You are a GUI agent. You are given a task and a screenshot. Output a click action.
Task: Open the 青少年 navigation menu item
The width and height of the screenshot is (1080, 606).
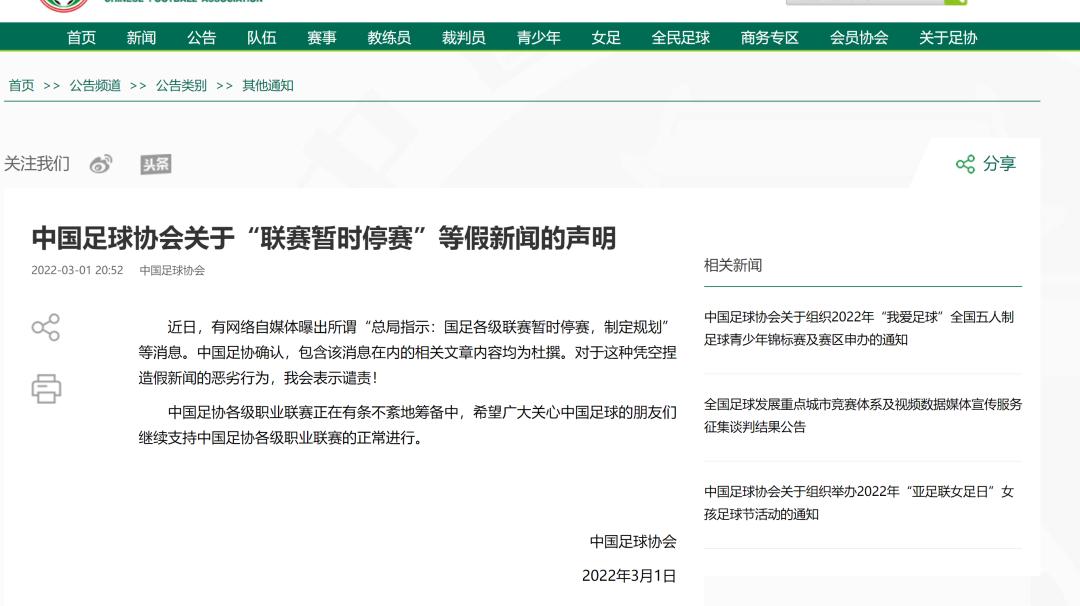[539, 38]
